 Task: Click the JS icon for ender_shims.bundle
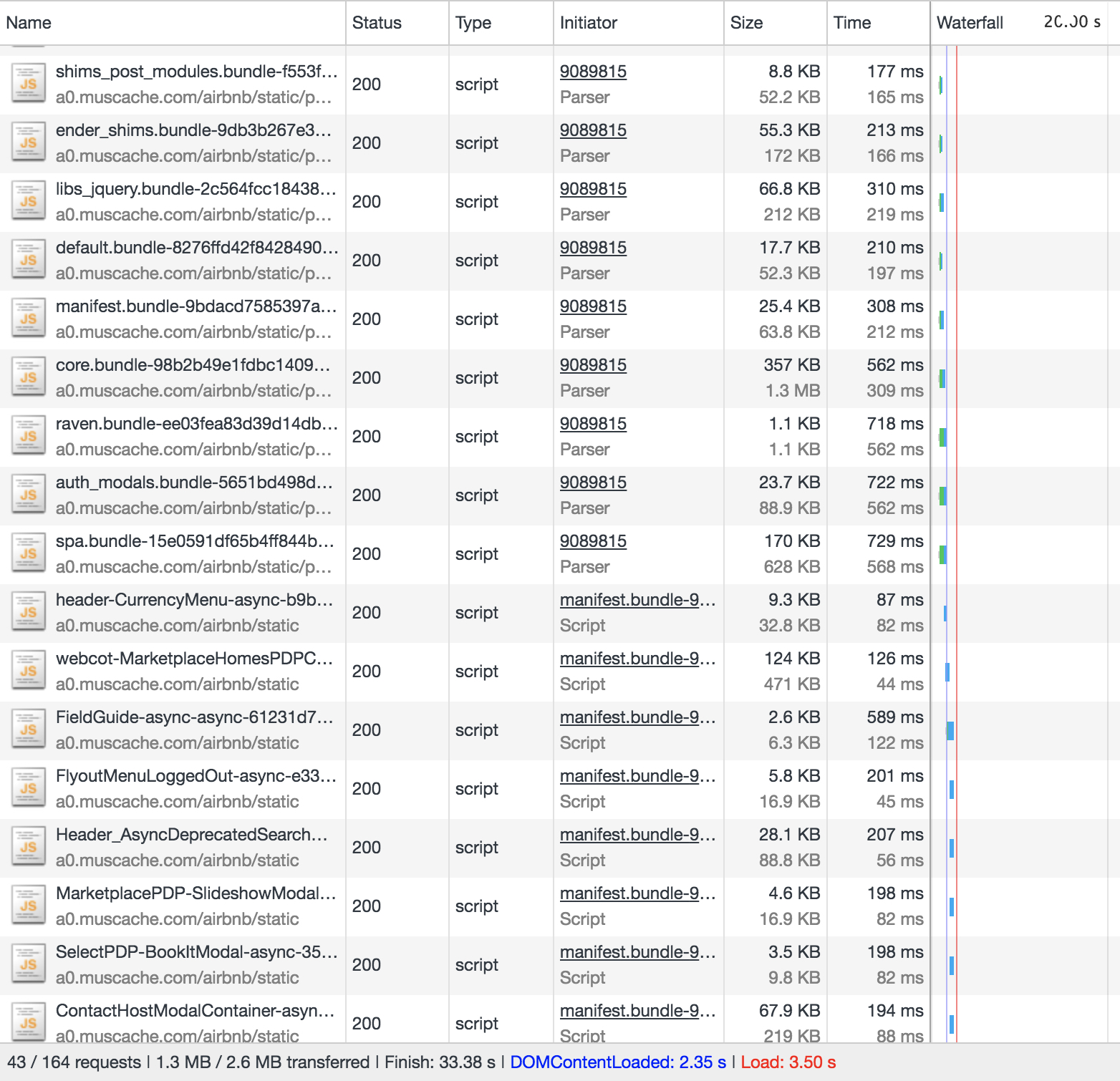29,142
